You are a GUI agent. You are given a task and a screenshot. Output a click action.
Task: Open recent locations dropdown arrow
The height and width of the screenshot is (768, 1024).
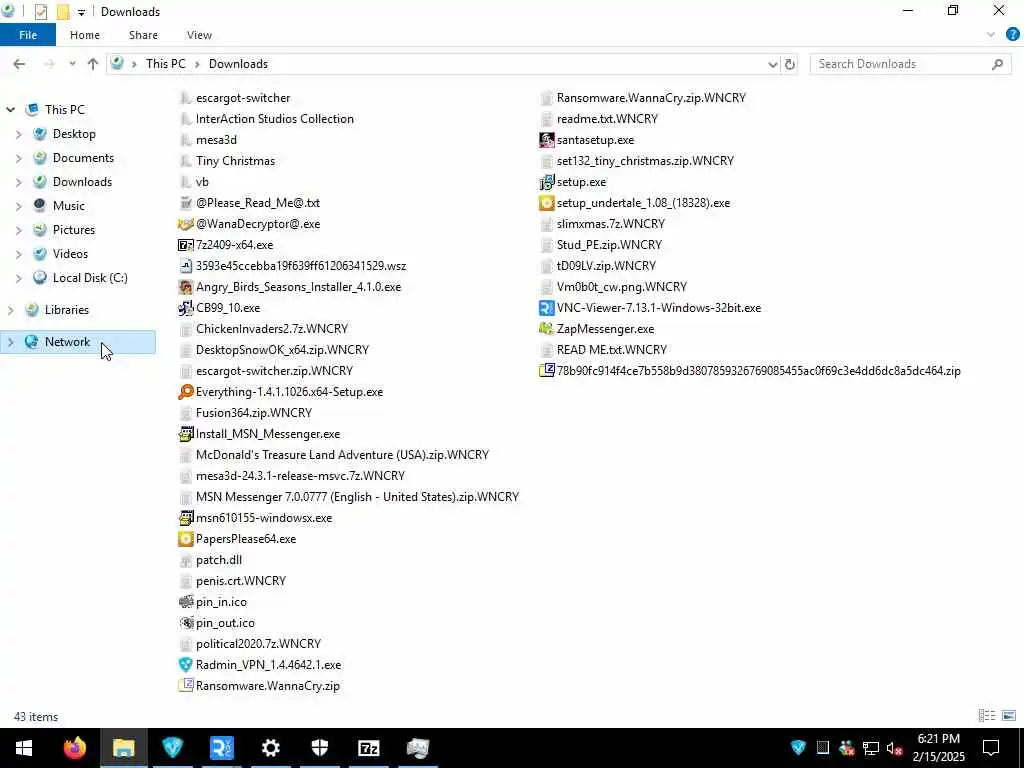click(x=72, y=64)
